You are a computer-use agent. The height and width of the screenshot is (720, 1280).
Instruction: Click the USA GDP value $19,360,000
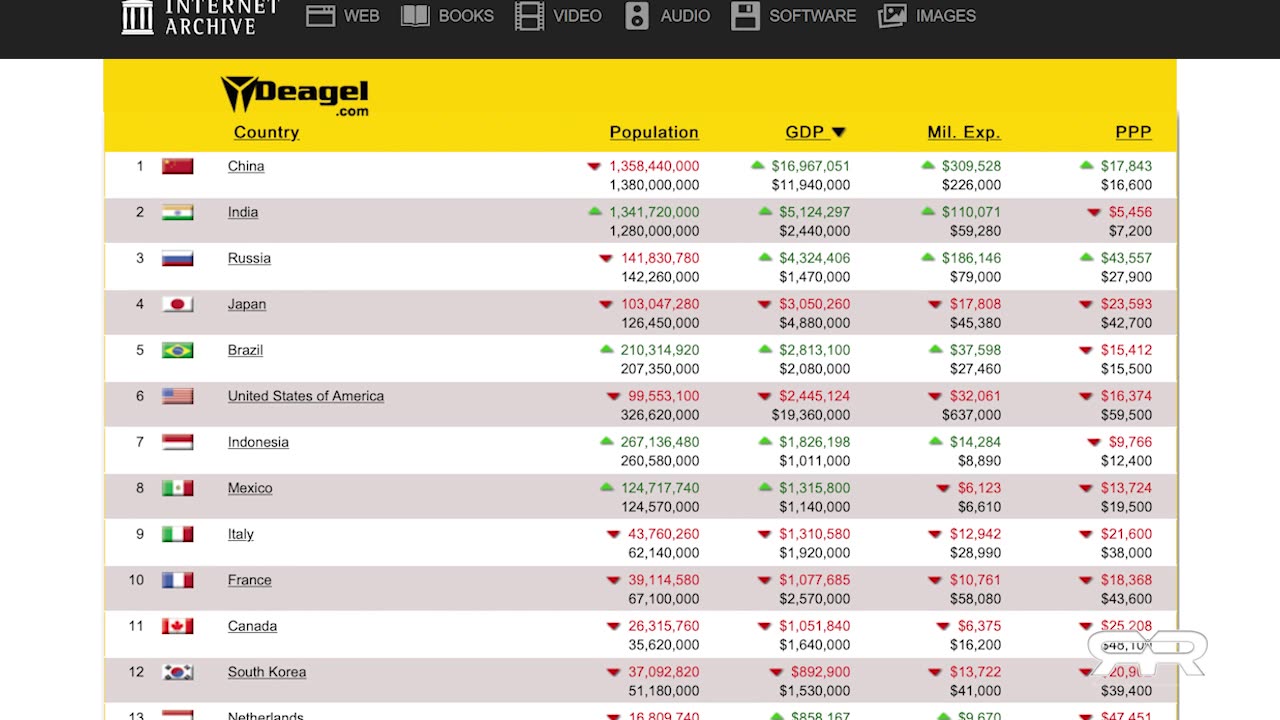[811, 415]
